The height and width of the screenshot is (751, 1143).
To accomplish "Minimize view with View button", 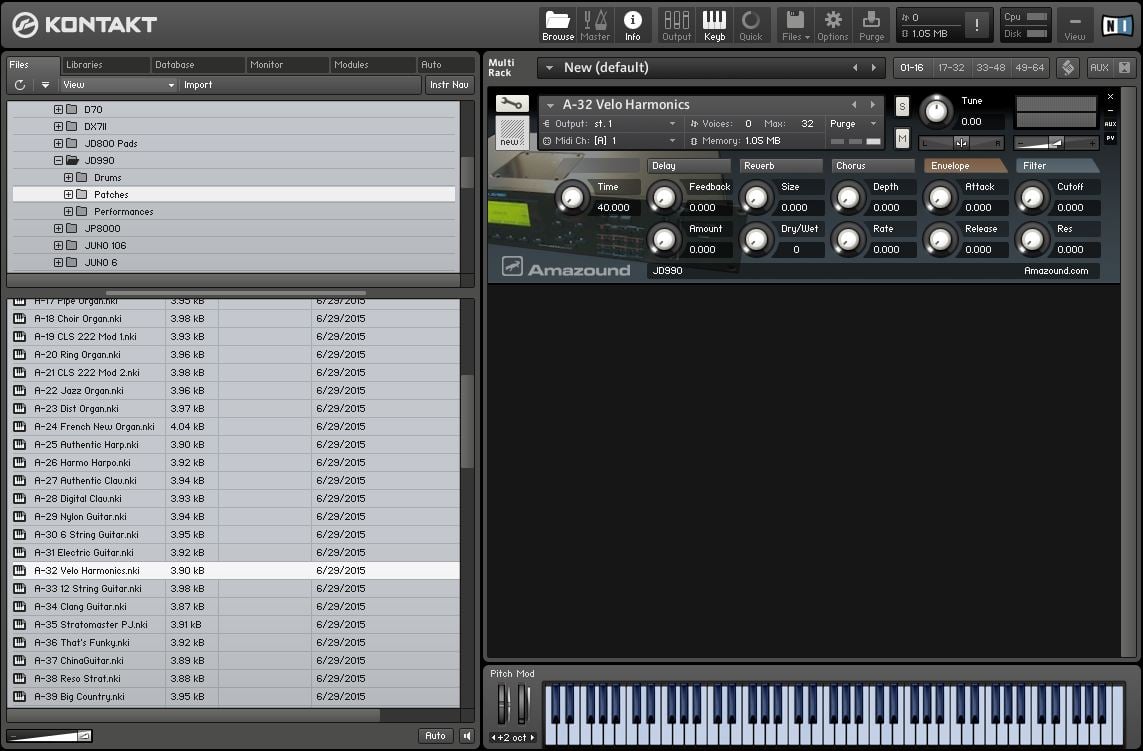I will click(x=1074, y=26).
